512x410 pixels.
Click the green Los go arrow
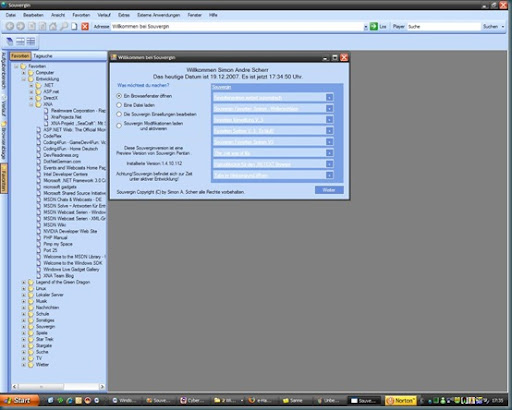pos(374,26)
